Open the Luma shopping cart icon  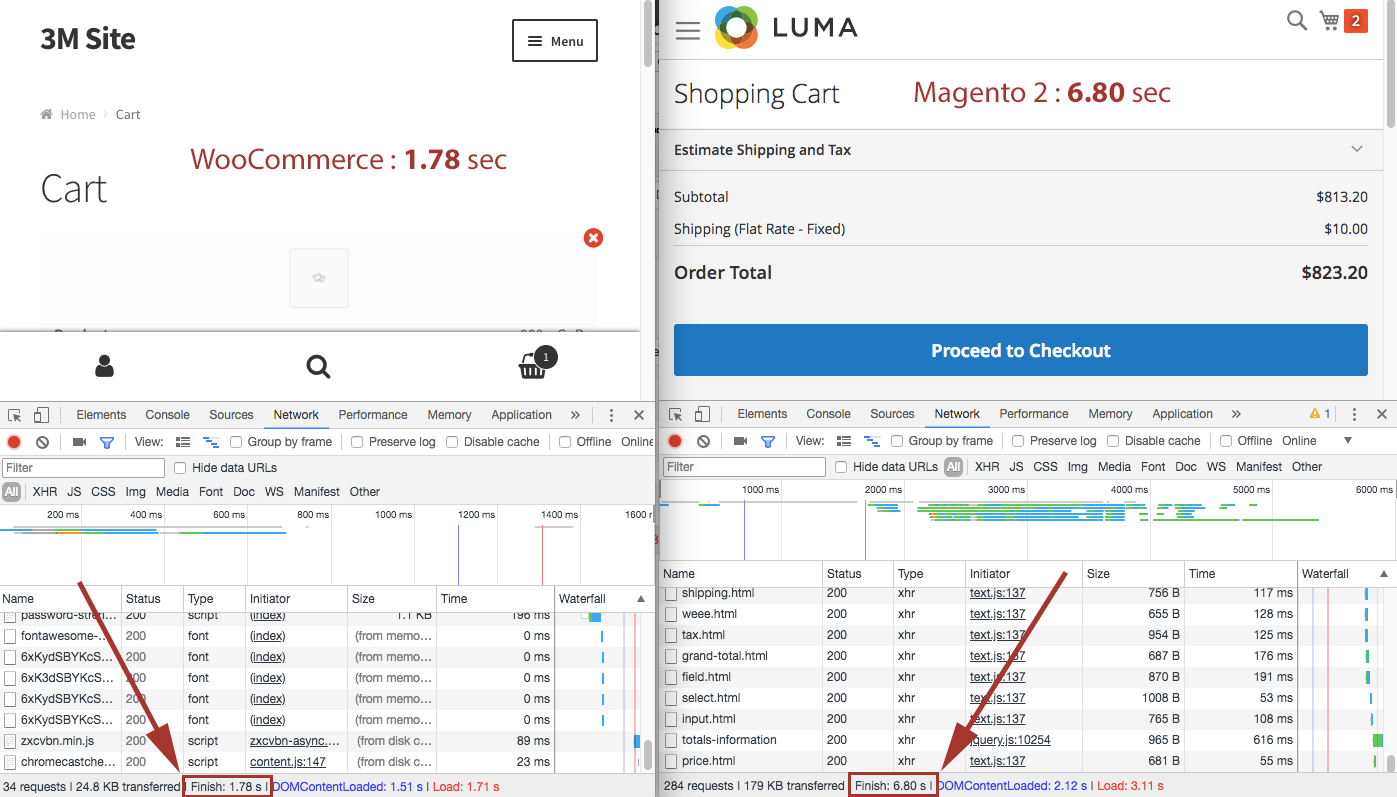tap(1329, 21)
